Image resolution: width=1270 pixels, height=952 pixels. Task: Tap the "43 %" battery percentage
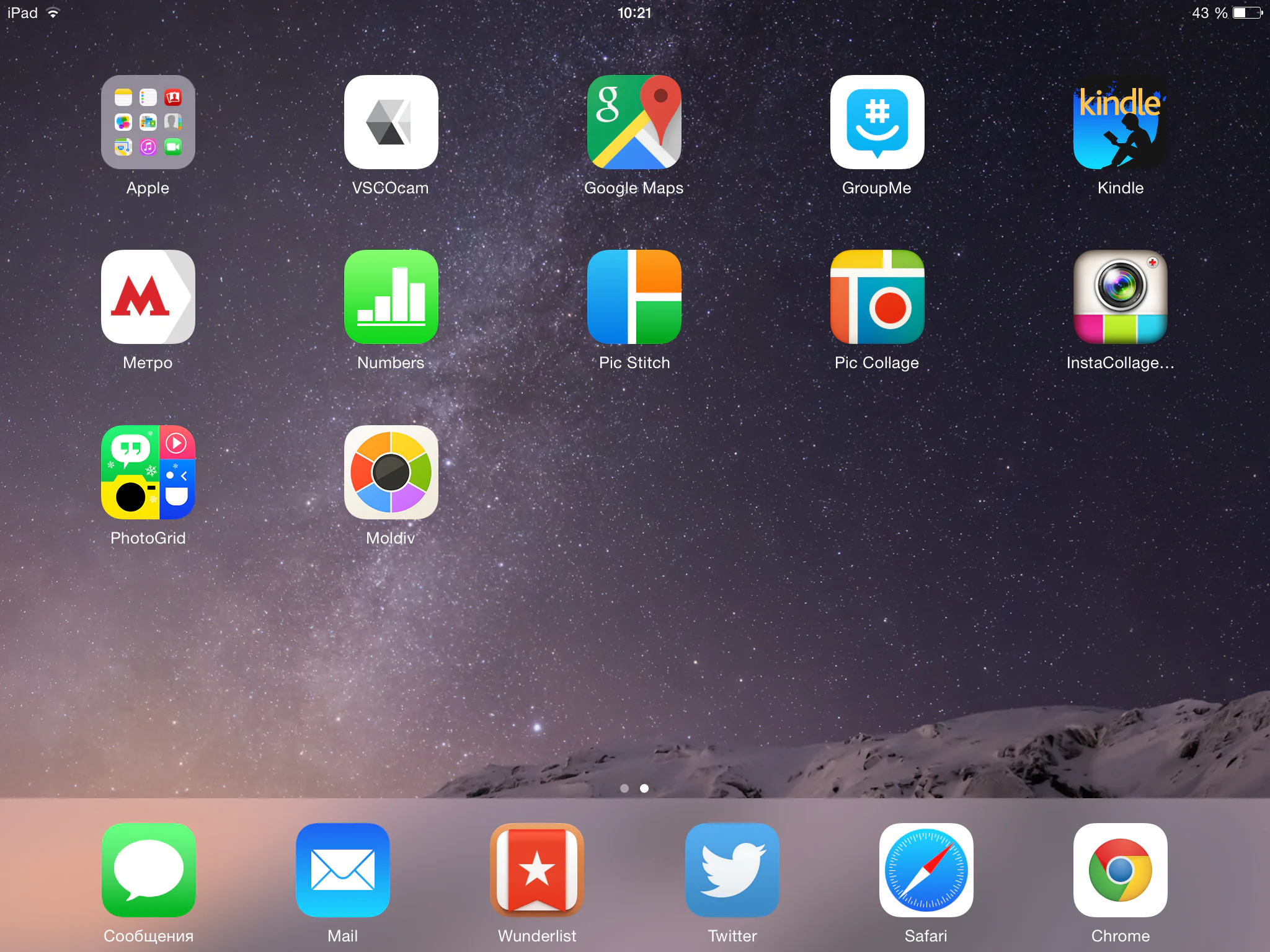tap(1209, 13)
